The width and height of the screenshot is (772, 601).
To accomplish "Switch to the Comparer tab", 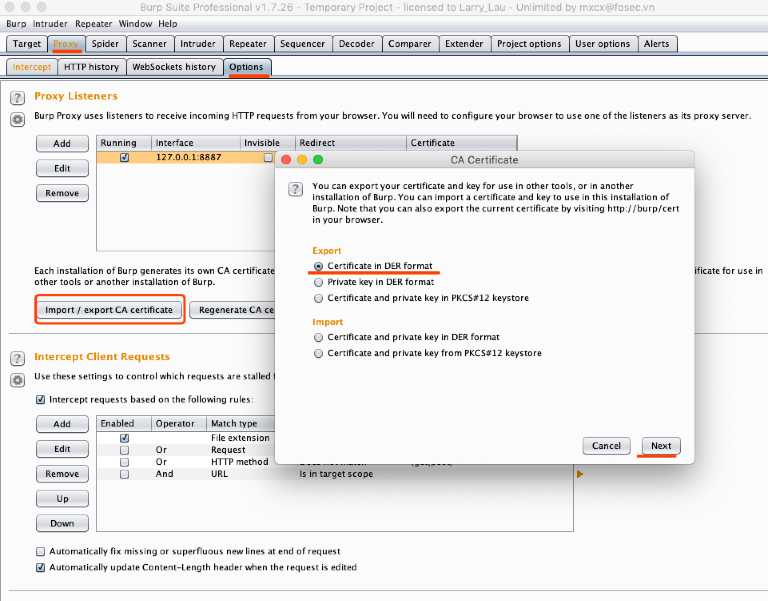I will pos(410,44).
